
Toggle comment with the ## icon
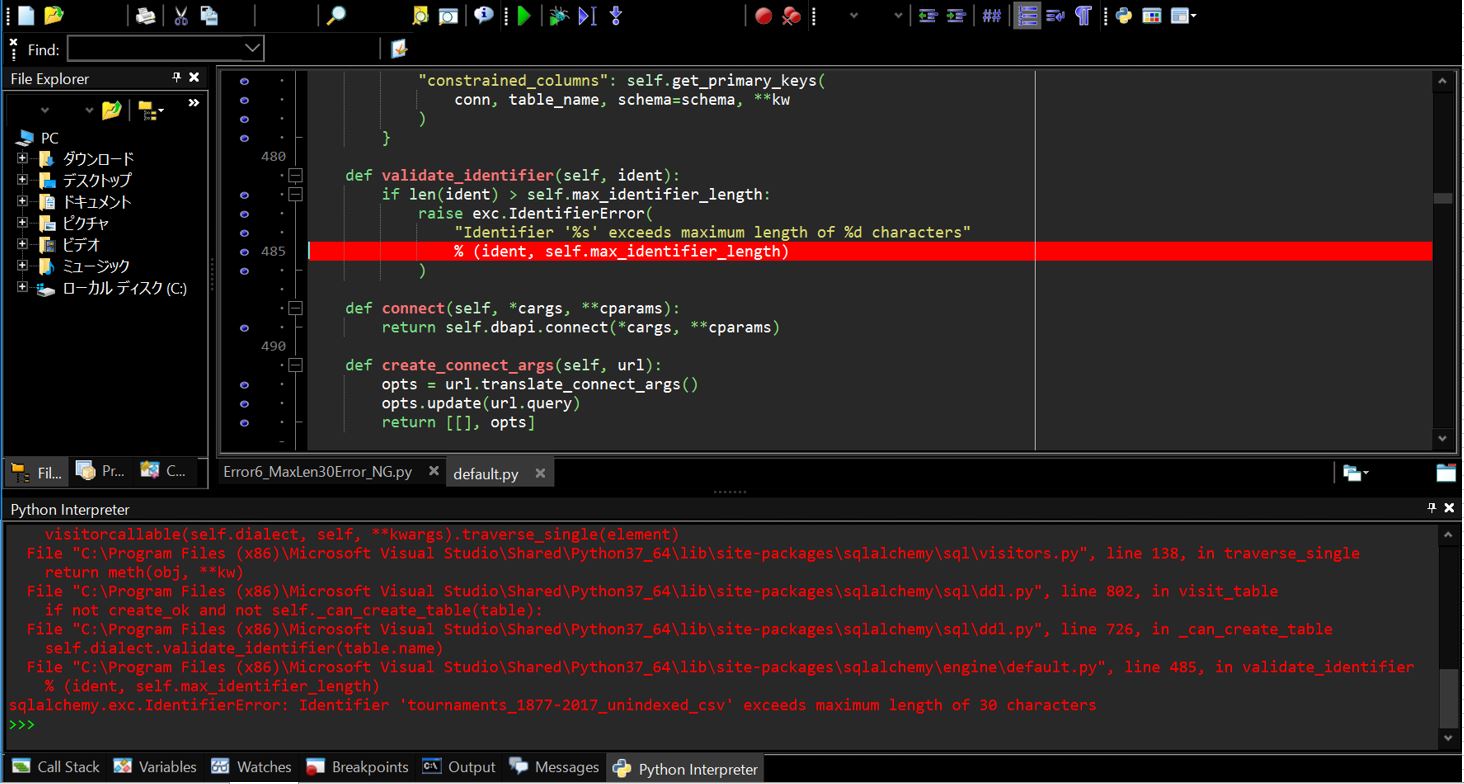click(x=991, y=16)
